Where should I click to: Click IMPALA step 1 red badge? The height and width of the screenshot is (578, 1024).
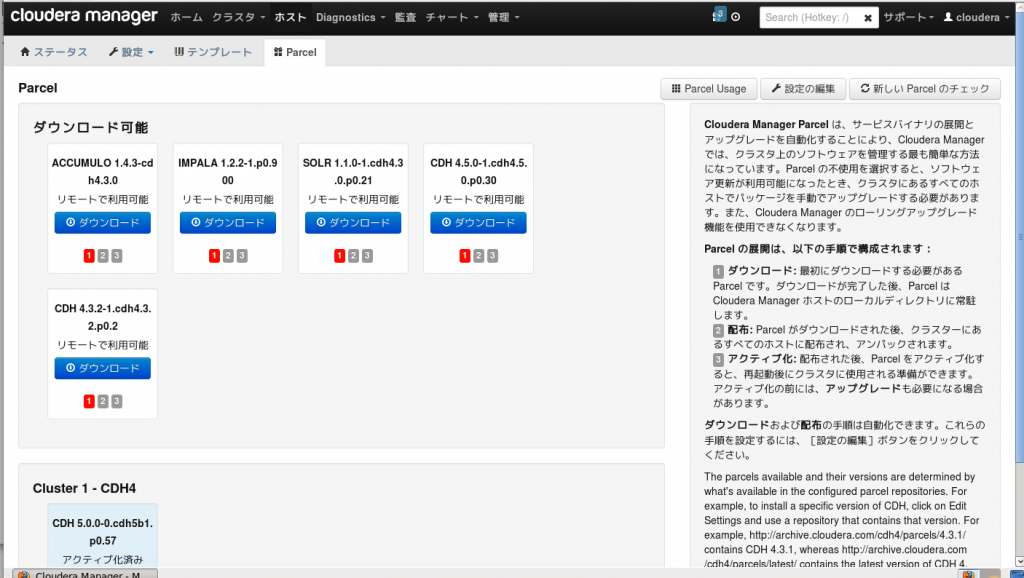point(214,256)
